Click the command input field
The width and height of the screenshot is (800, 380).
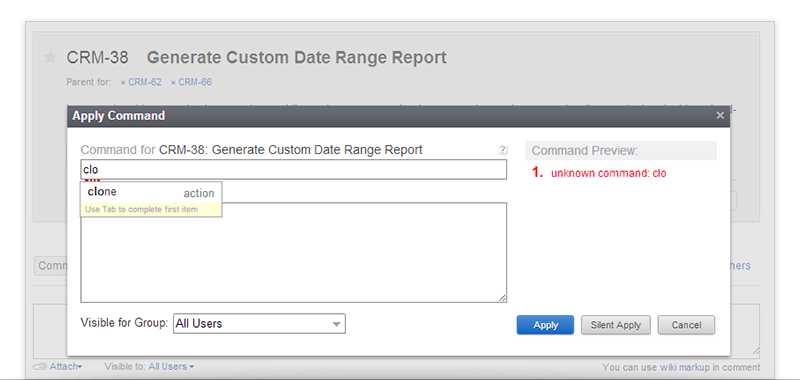coord(293,169)
